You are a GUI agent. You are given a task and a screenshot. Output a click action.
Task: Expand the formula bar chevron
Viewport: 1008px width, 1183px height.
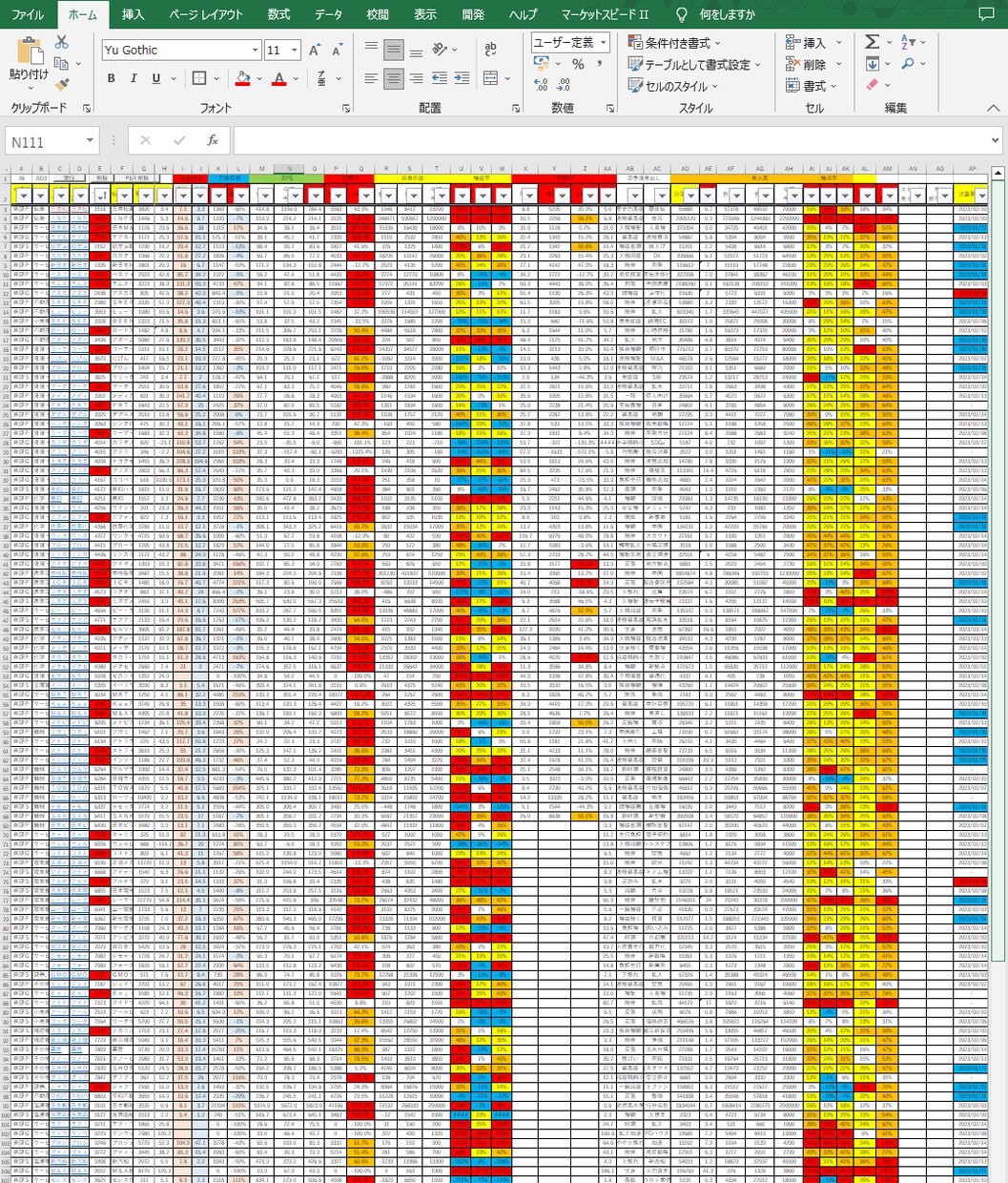(994, 141)
